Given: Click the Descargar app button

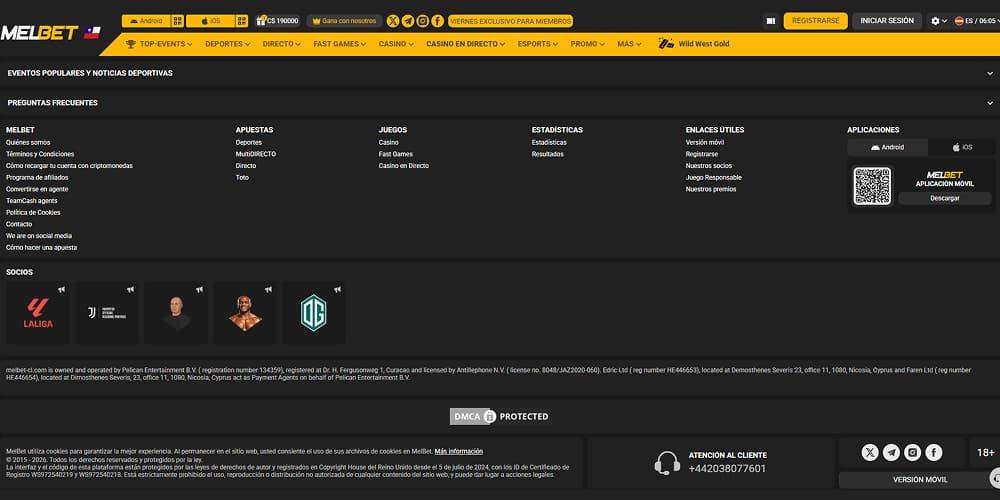Looking at the screenshot, I should coord(945,198).
